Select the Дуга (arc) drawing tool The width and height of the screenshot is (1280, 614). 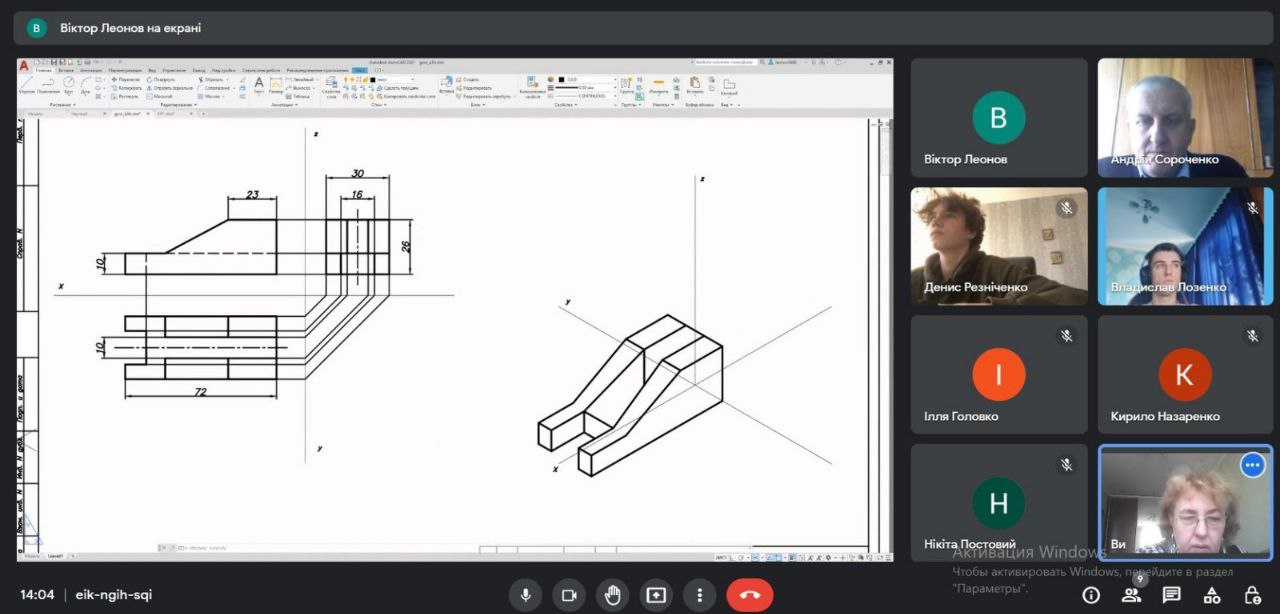(85, 84)
